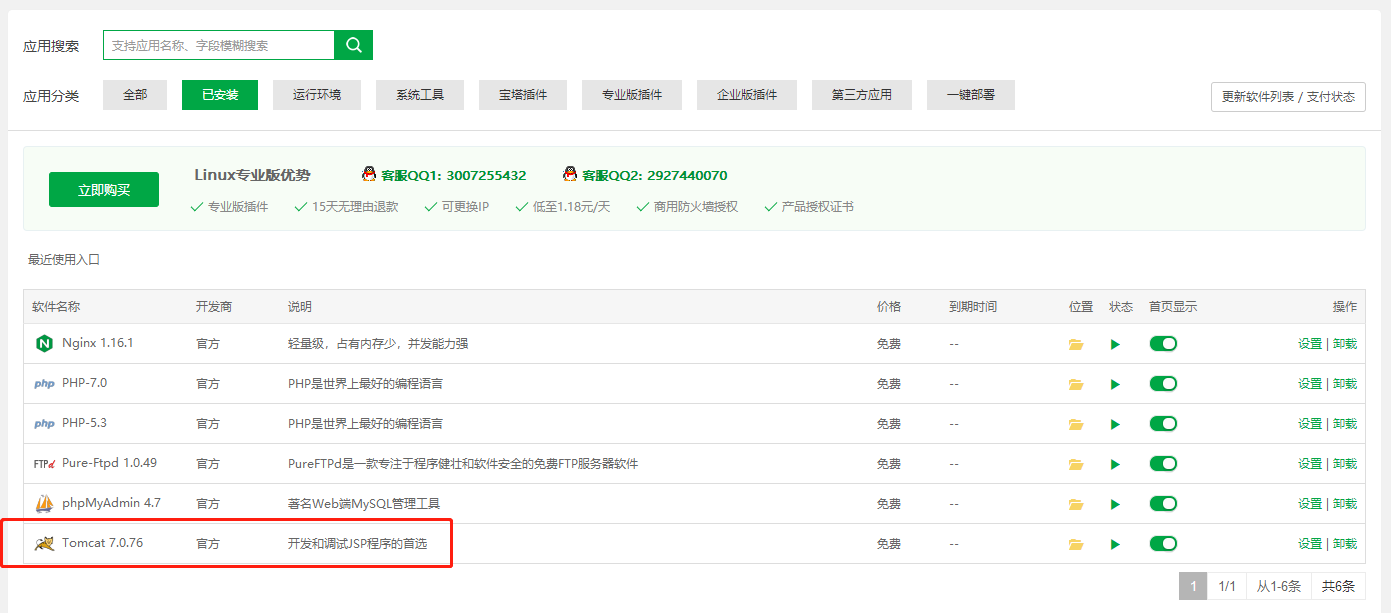Toggle homepage display for Tomcat 7.0.76
Viewport: 1391px width, 613px height.
(1163, 543)
